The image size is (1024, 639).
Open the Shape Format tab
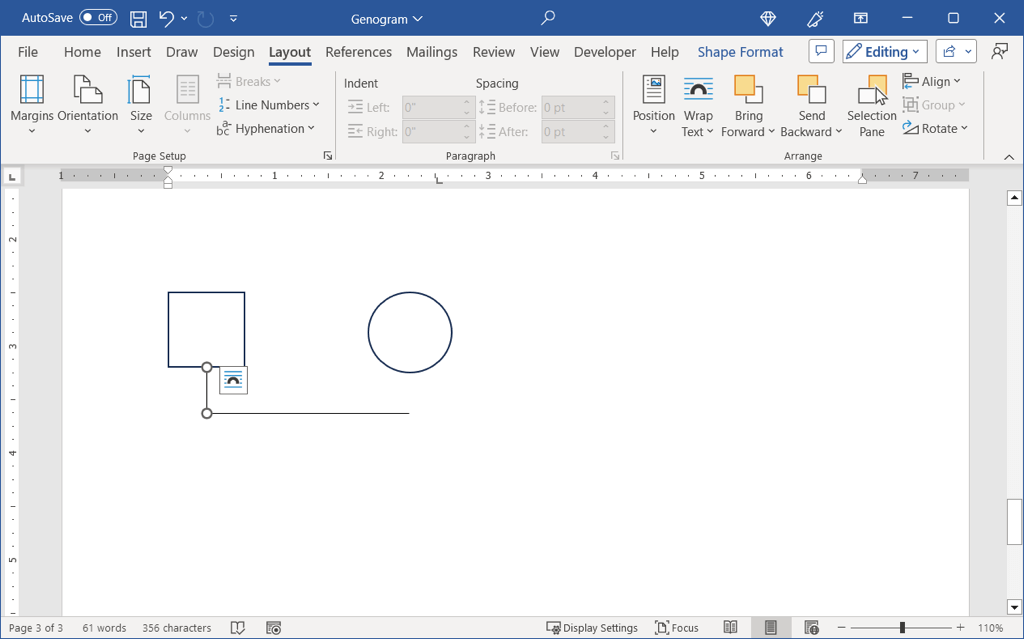pos(740,52)
